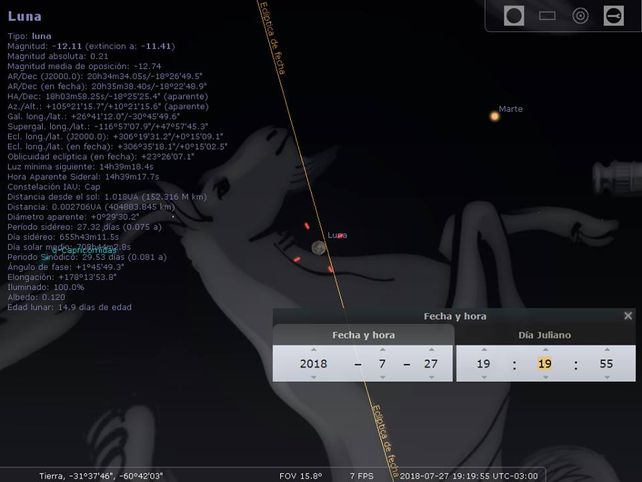The height and width of the screenshot is (482, 642).
Task: Toggle the sensor frame rectangle icon
Action: (x=547, y=16)
